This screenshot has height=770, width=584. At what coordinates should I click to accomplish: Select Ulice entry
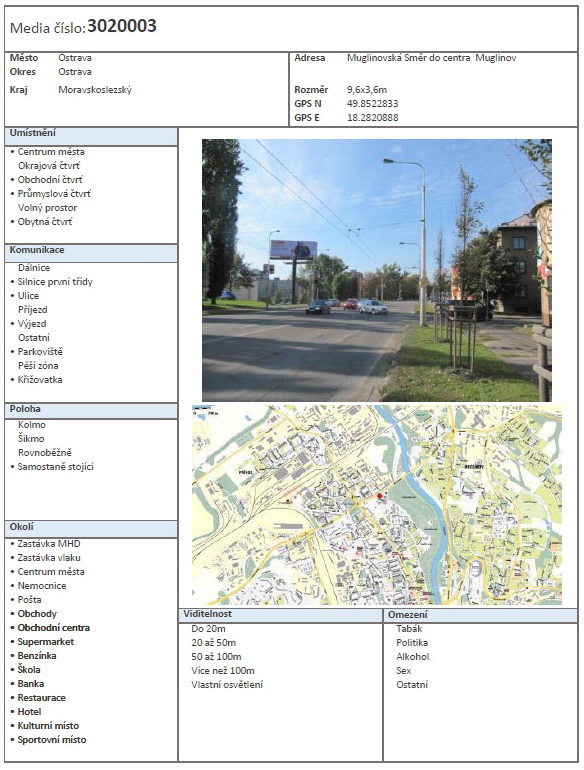point(28,296)
